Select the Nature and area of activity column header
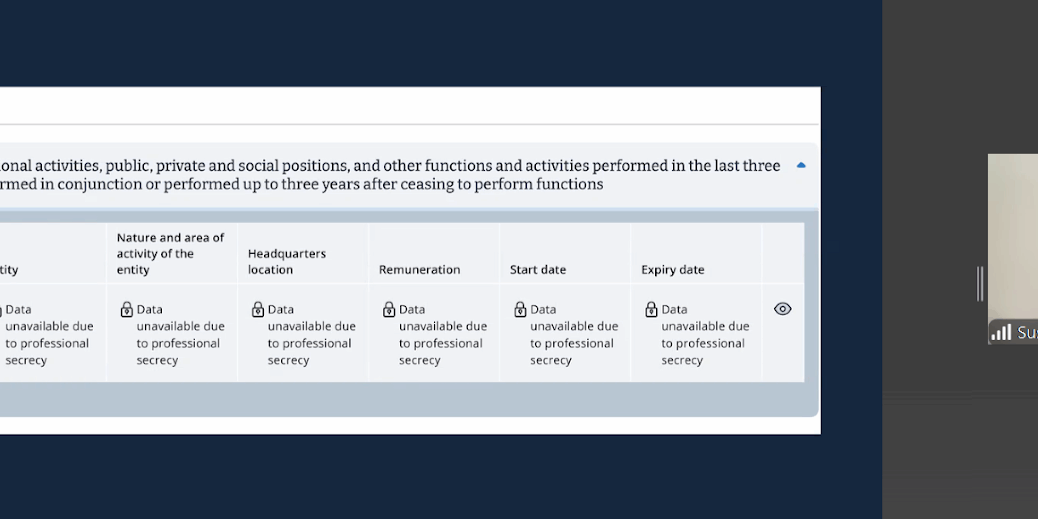The width and height of the screenshot is (1038, 519). click(170, 253)
